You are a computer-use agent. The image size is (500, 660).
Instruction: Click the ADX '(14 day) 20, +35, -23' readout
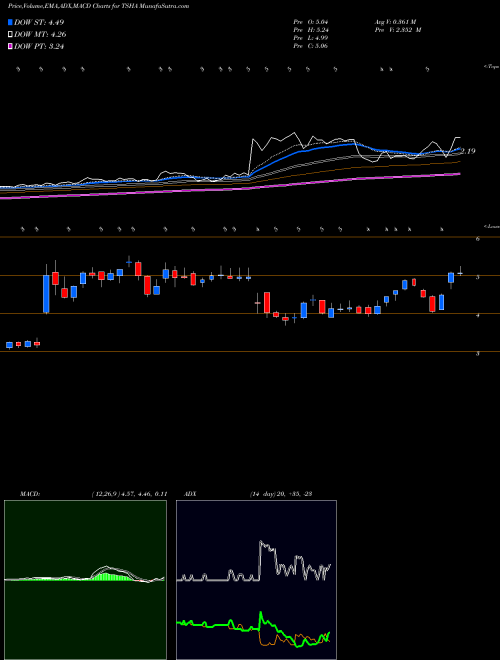[x=280, y=494]
